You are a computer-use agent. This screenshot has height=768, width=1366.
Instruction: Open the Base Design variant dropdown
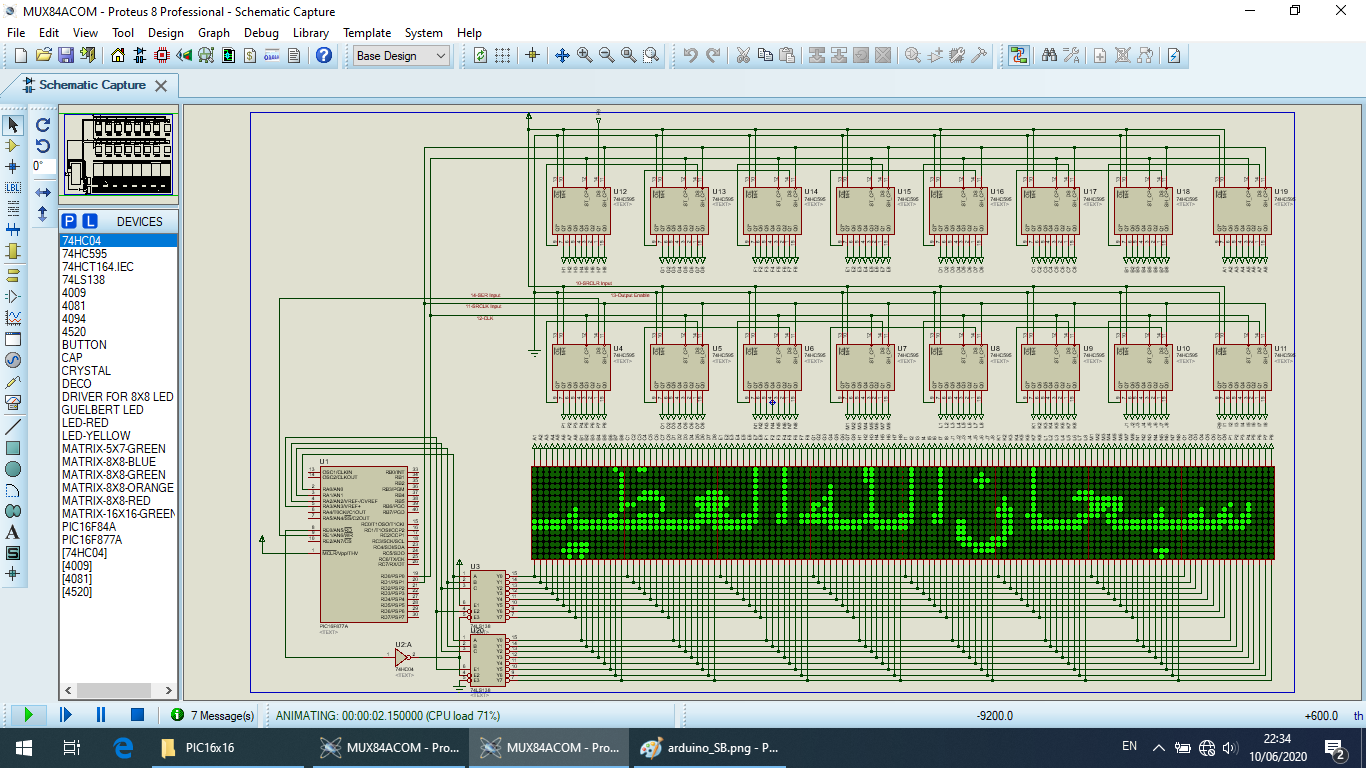pyautogui.click(x=402, y=56)
